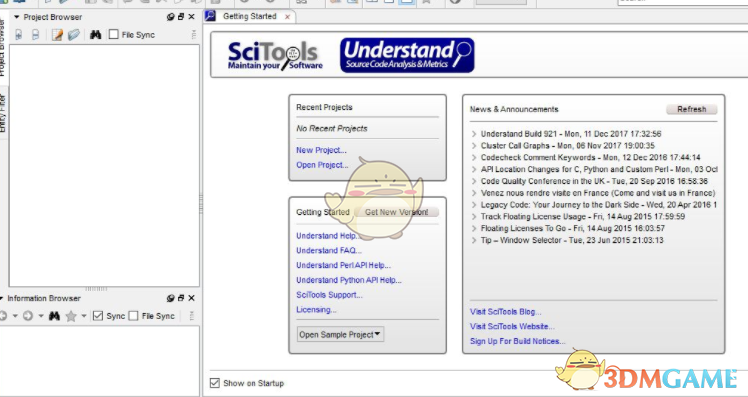
Task: Open the star favorites dropdown arrow
Action: pyautogui.click(x=84, y=316)
